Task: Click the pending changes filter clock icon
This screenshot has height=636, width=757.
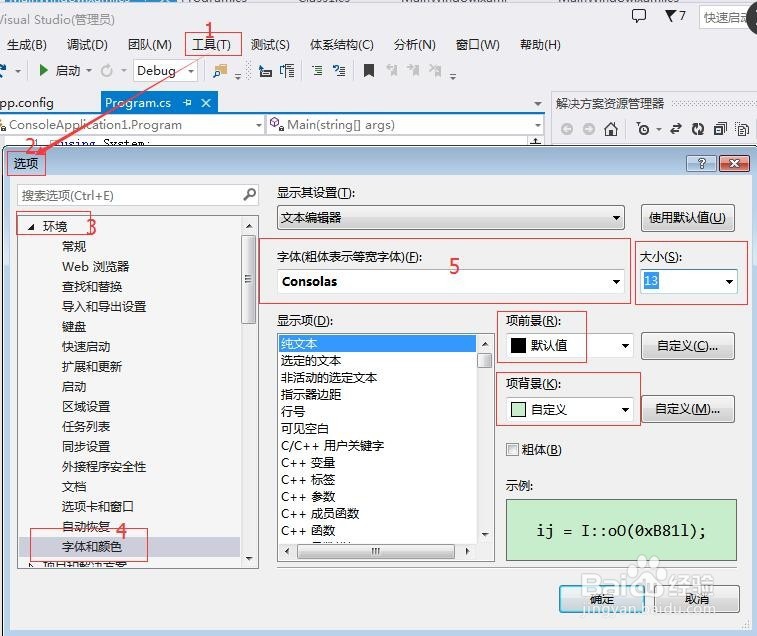Action: pos(643,129)
